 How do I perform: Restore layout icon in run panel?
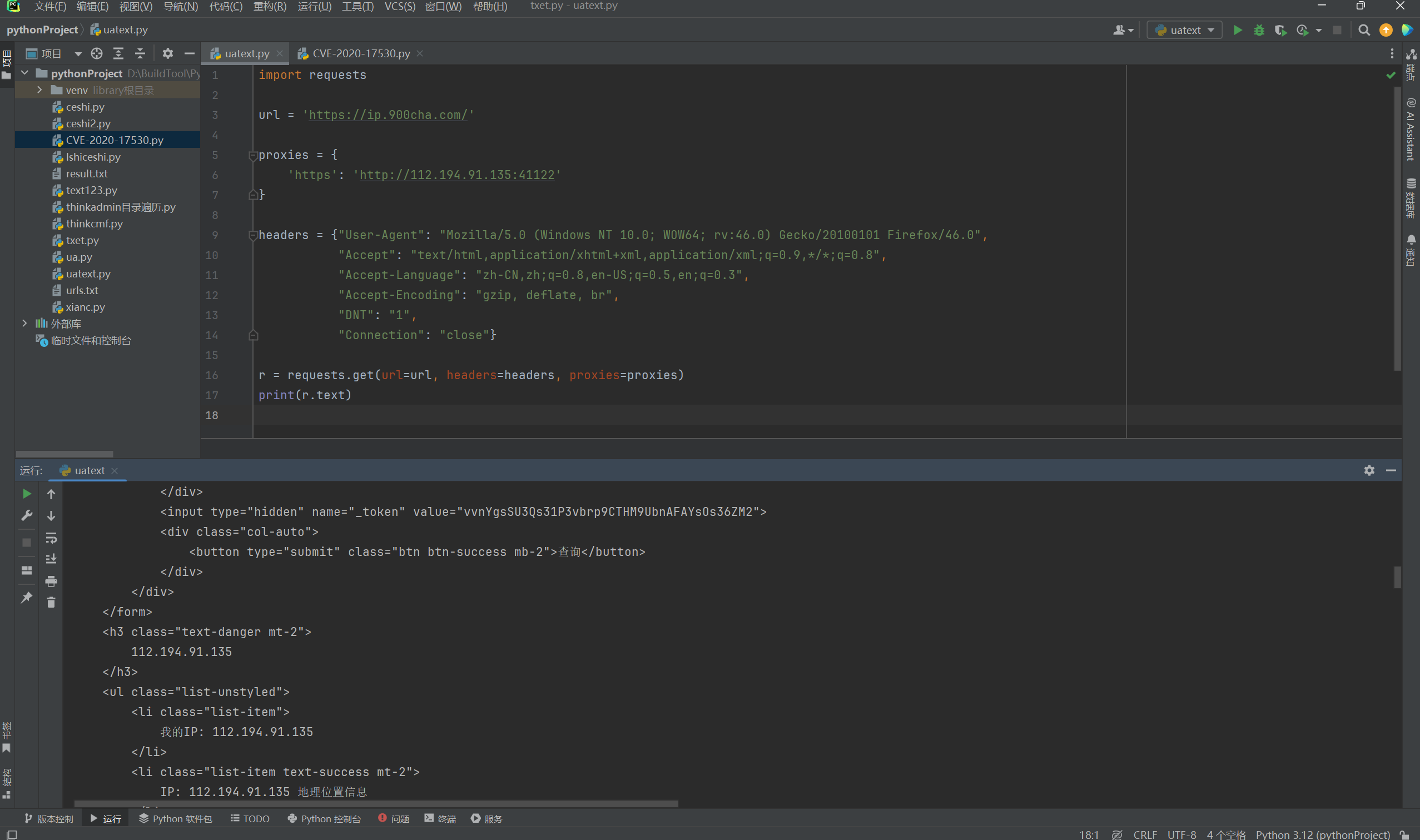(x=27, y=570)
